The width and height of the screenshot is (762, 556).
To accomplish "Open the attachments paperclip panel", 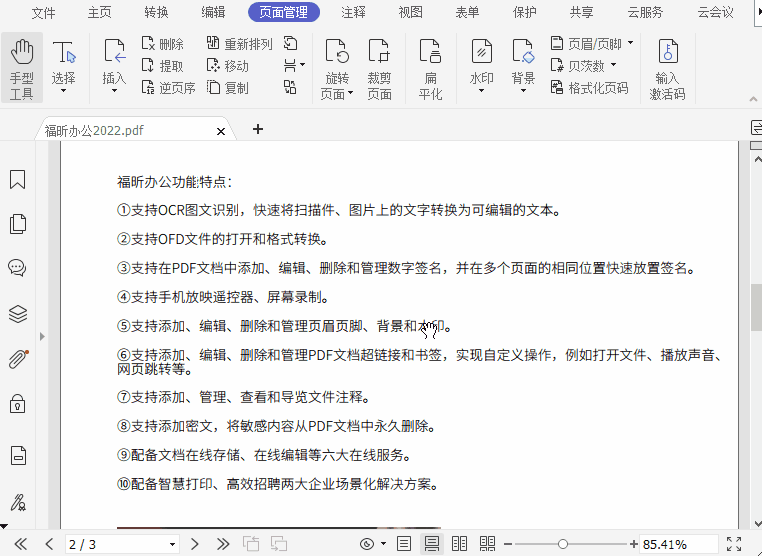I will pos(17,359).
